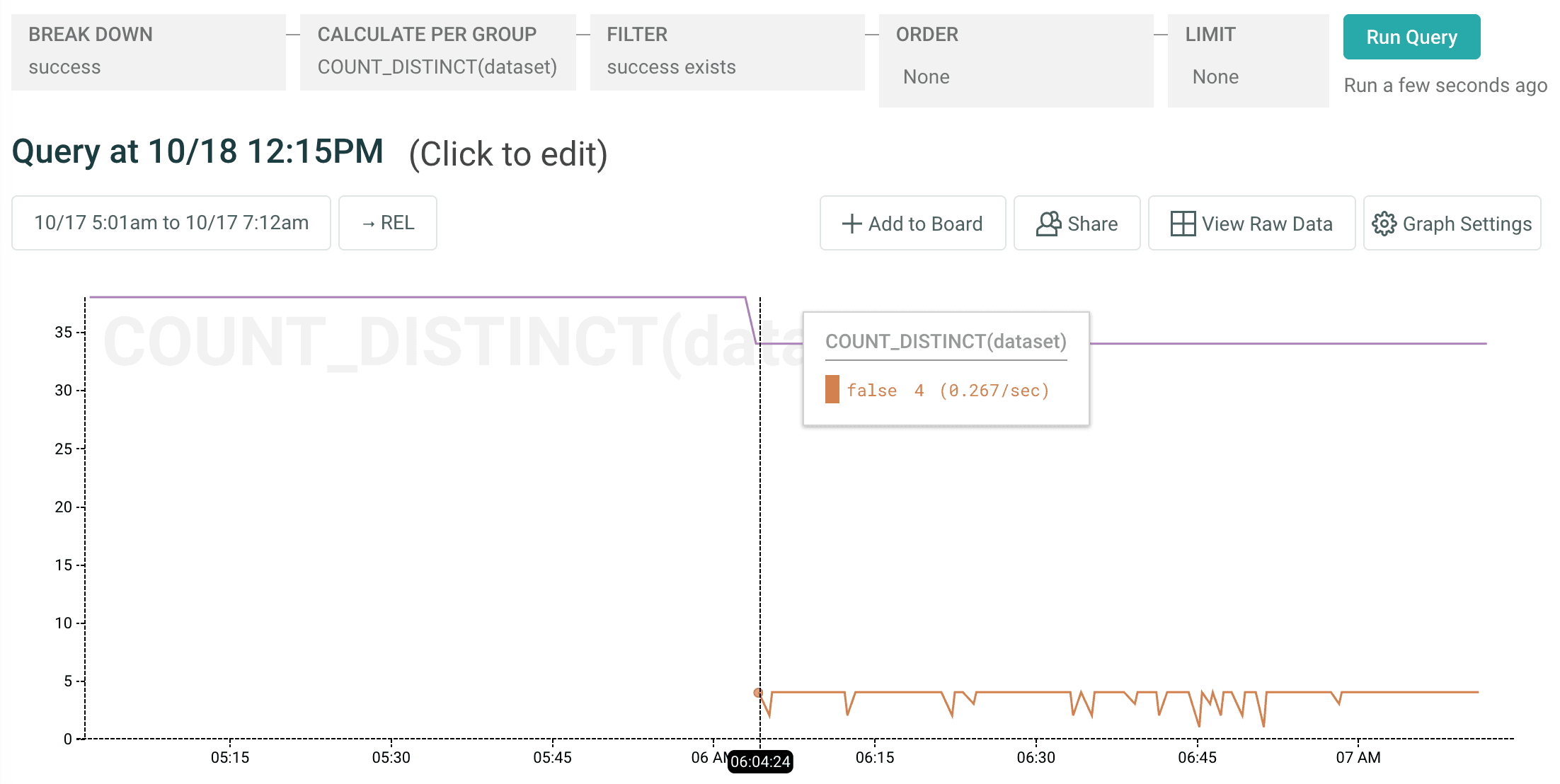1560x784 pixels.
Task: Switch time range with the REL button
Action: pos(388,223)
